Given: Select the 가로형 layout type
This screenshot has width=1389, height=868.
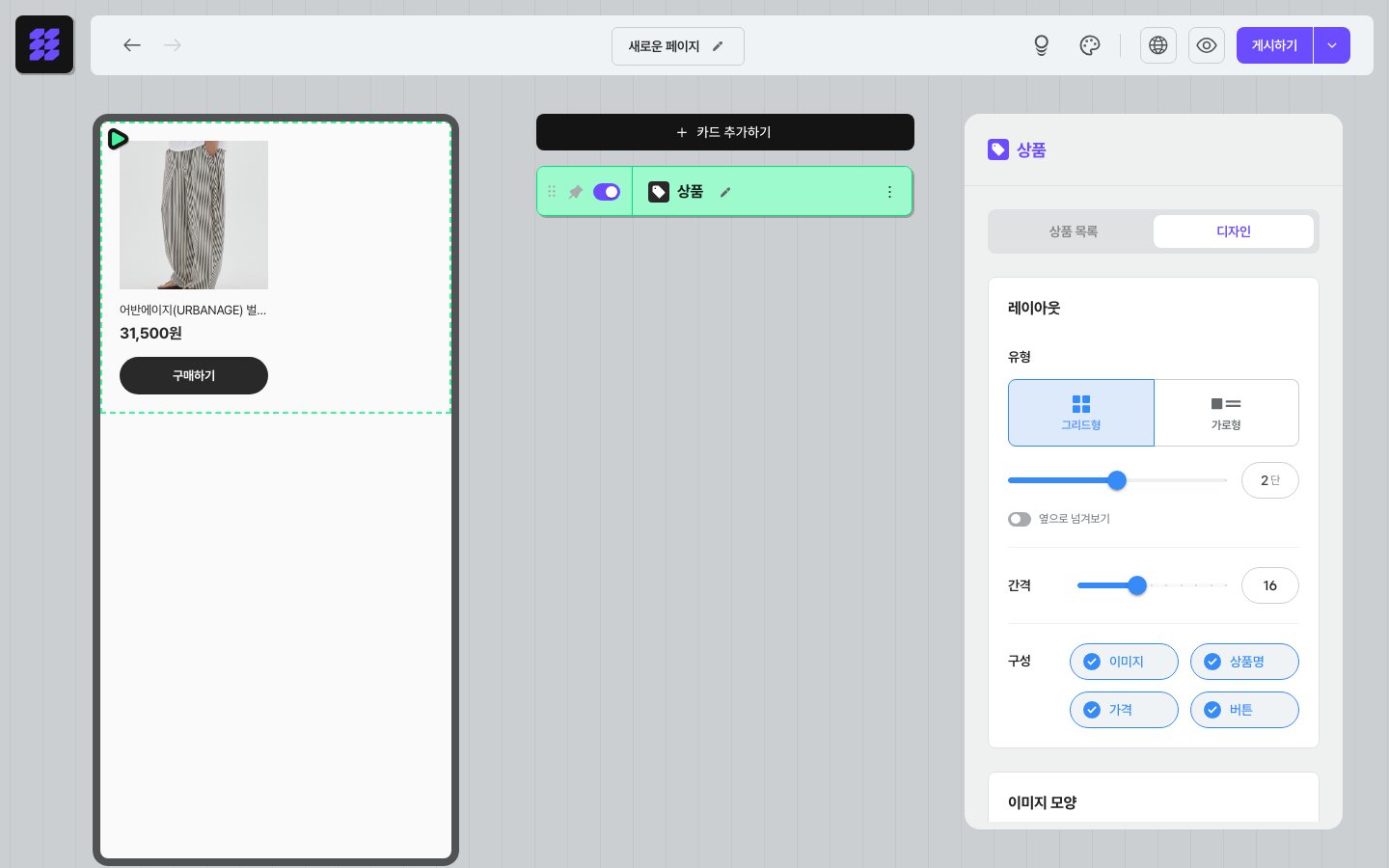Looking at the screenshot, I should [x=1226, y=413].
